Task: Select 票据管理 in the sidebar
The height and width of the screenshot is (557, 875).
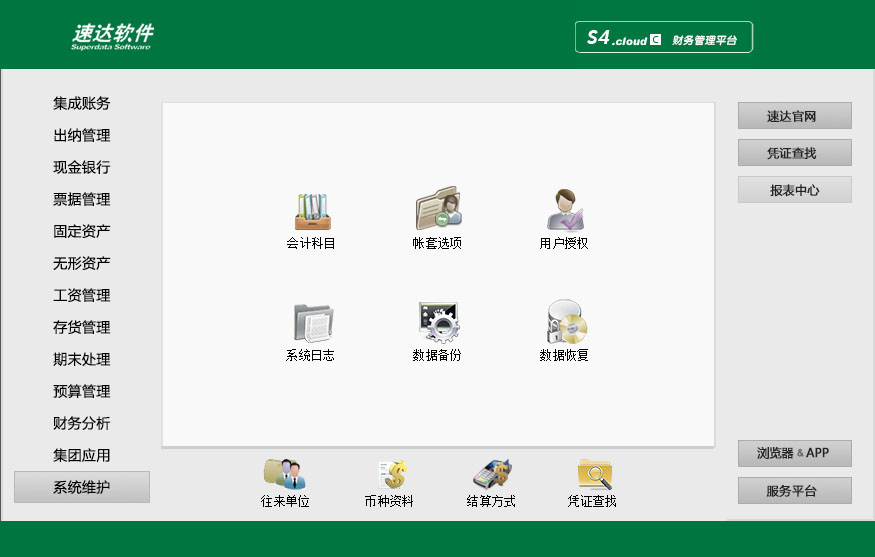Action: [x=81, y=199]
